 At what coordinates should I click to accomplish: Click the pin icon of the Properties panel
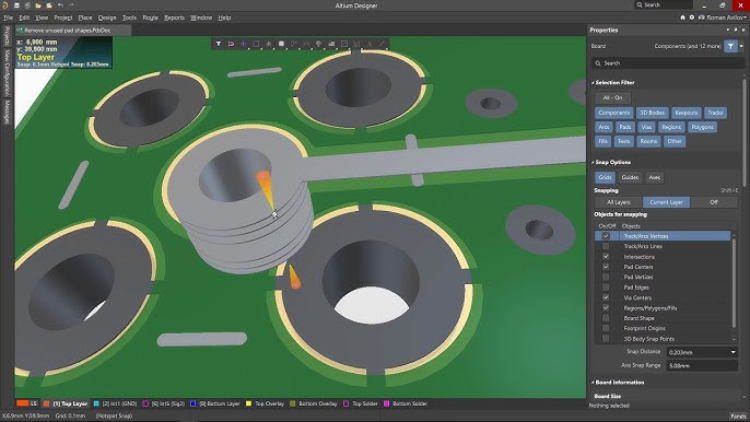tap(736, 30)
